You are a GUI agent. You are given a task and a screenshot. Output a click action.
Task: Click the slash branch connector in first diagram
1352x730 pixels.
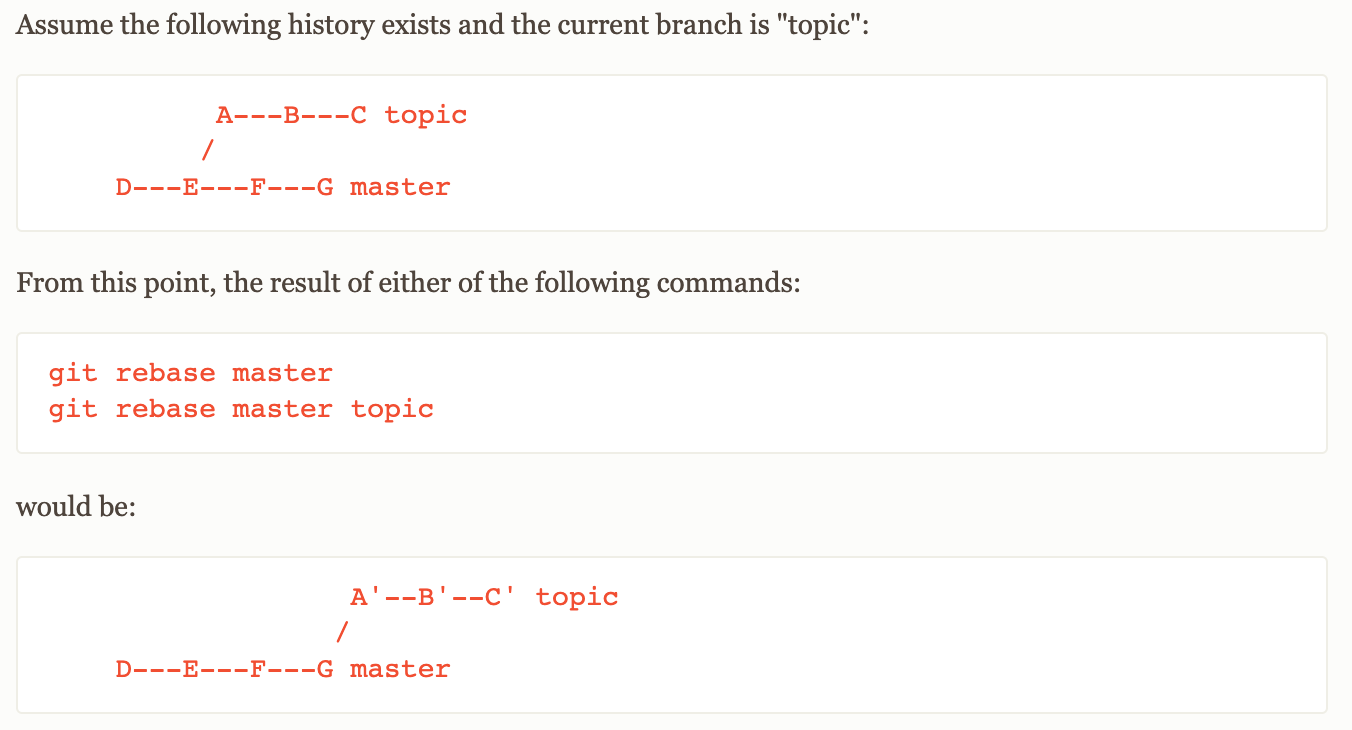pyautogui.click(x=207, y=151)
